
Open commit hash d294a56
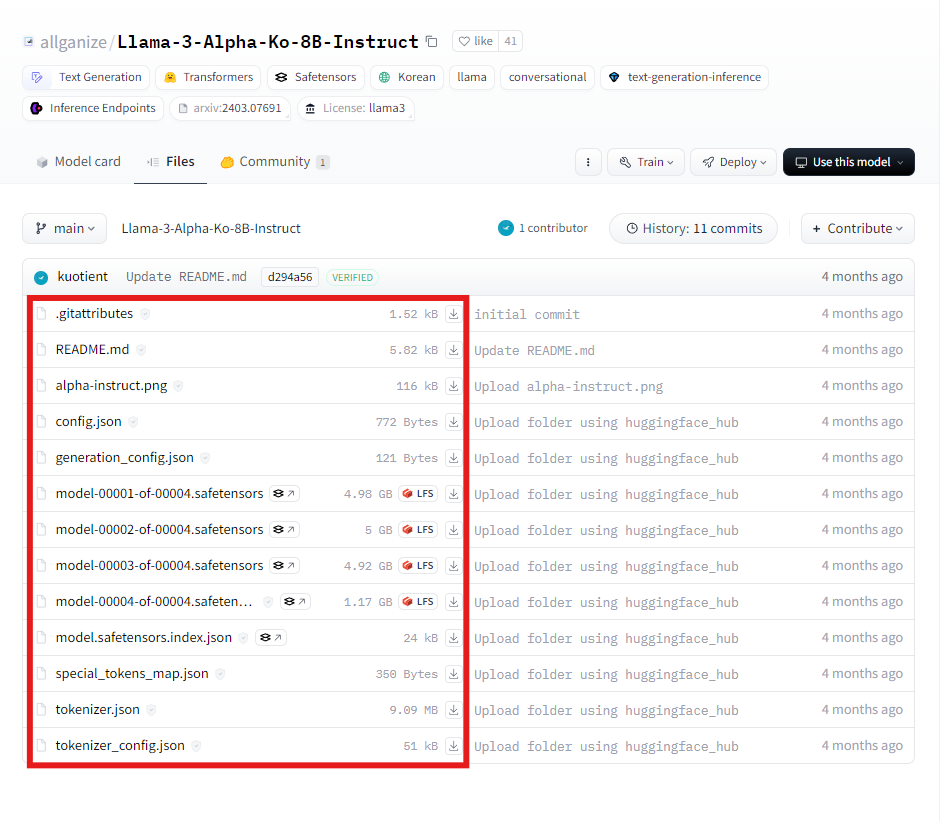290,277
